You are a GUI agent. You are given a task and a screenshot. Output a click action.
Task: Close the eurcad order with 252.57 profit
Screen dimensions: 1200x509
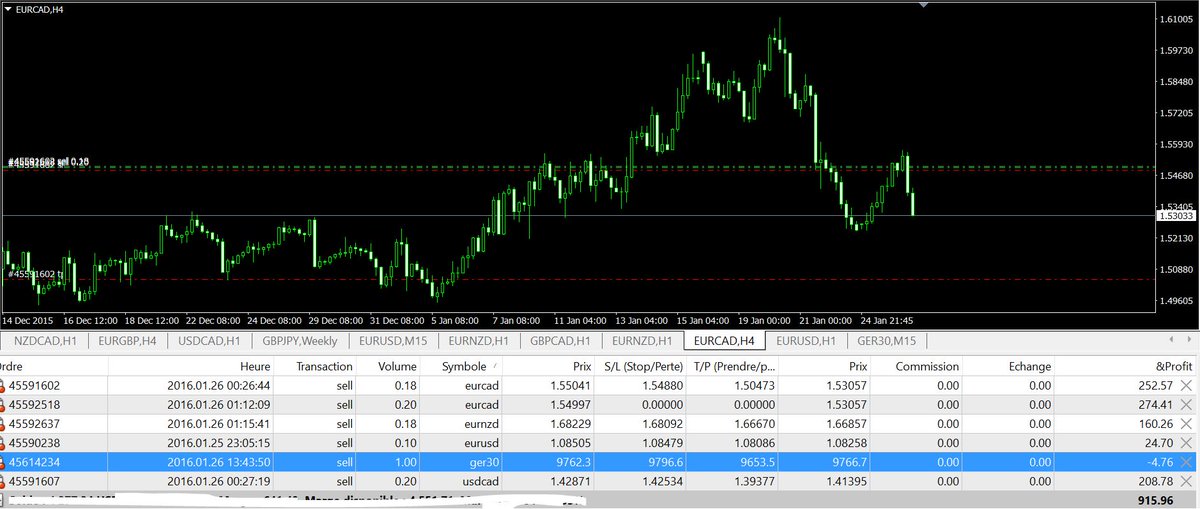[1187, 385]
